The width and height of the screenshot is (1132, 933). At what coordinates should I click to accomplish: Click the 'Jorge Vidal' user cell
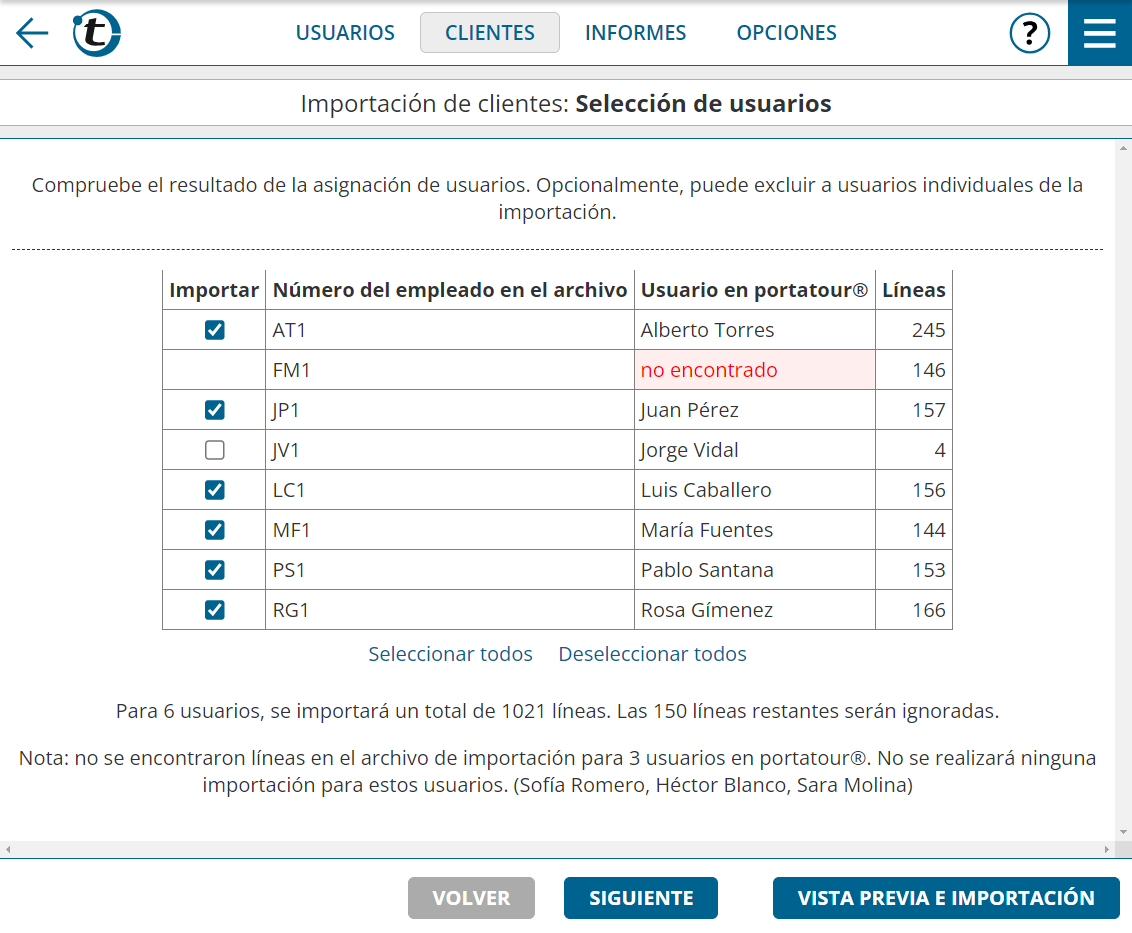(754, 450)
